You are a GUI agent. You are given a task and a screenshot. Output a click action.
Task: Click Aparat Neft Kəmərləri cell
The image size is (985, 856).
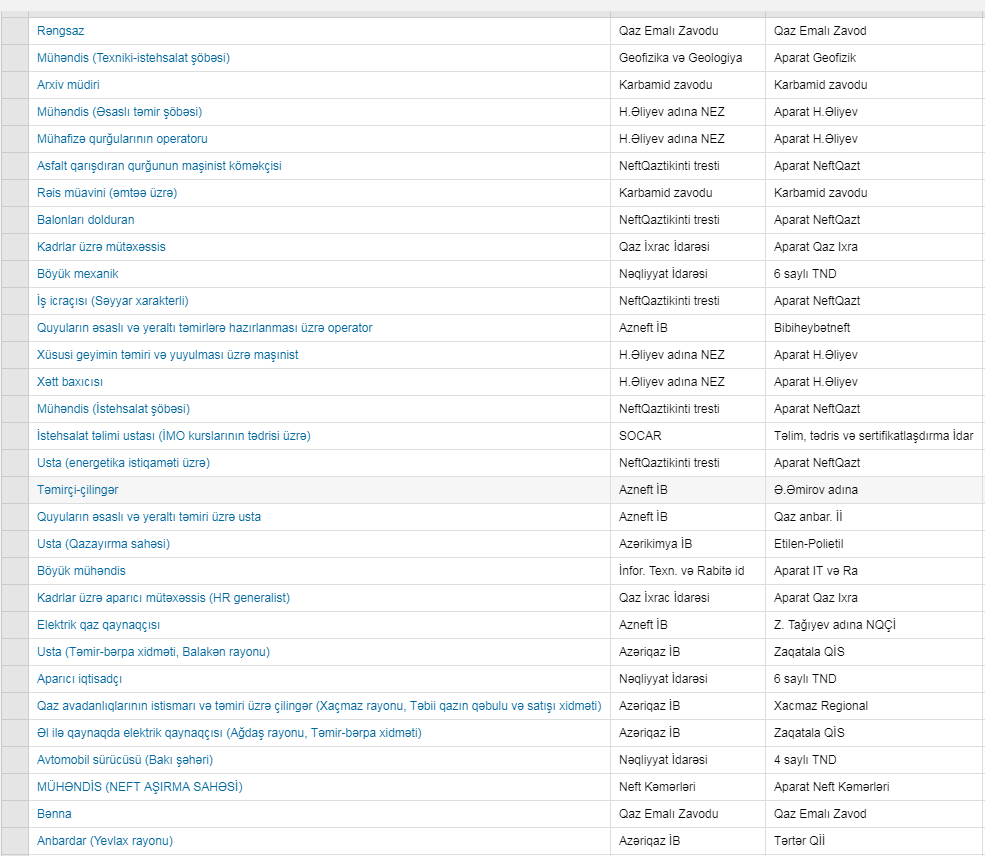click(x=875, y=787)
